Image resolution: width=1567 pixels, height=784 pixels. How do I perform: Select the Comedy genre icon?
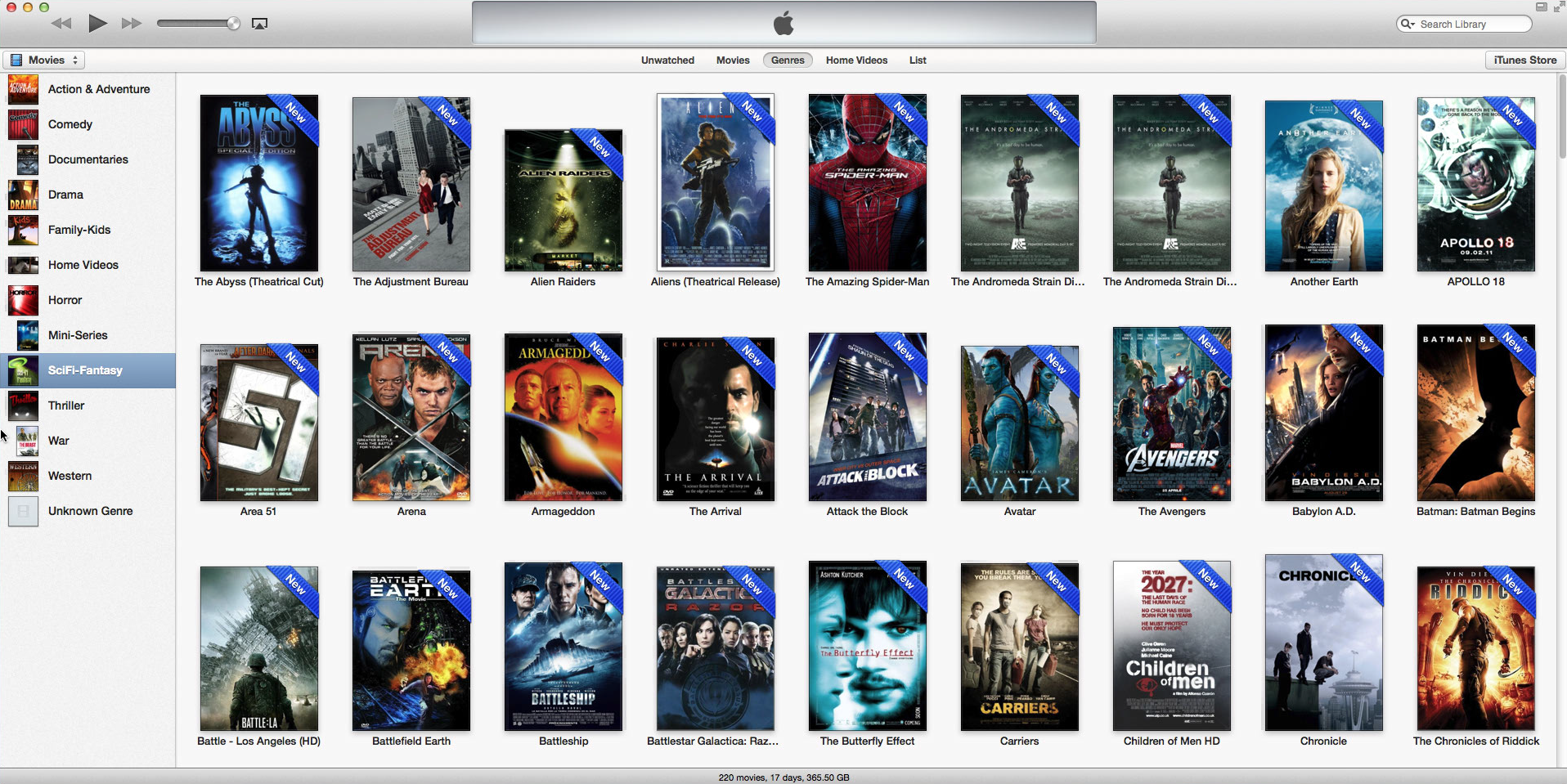23,124
